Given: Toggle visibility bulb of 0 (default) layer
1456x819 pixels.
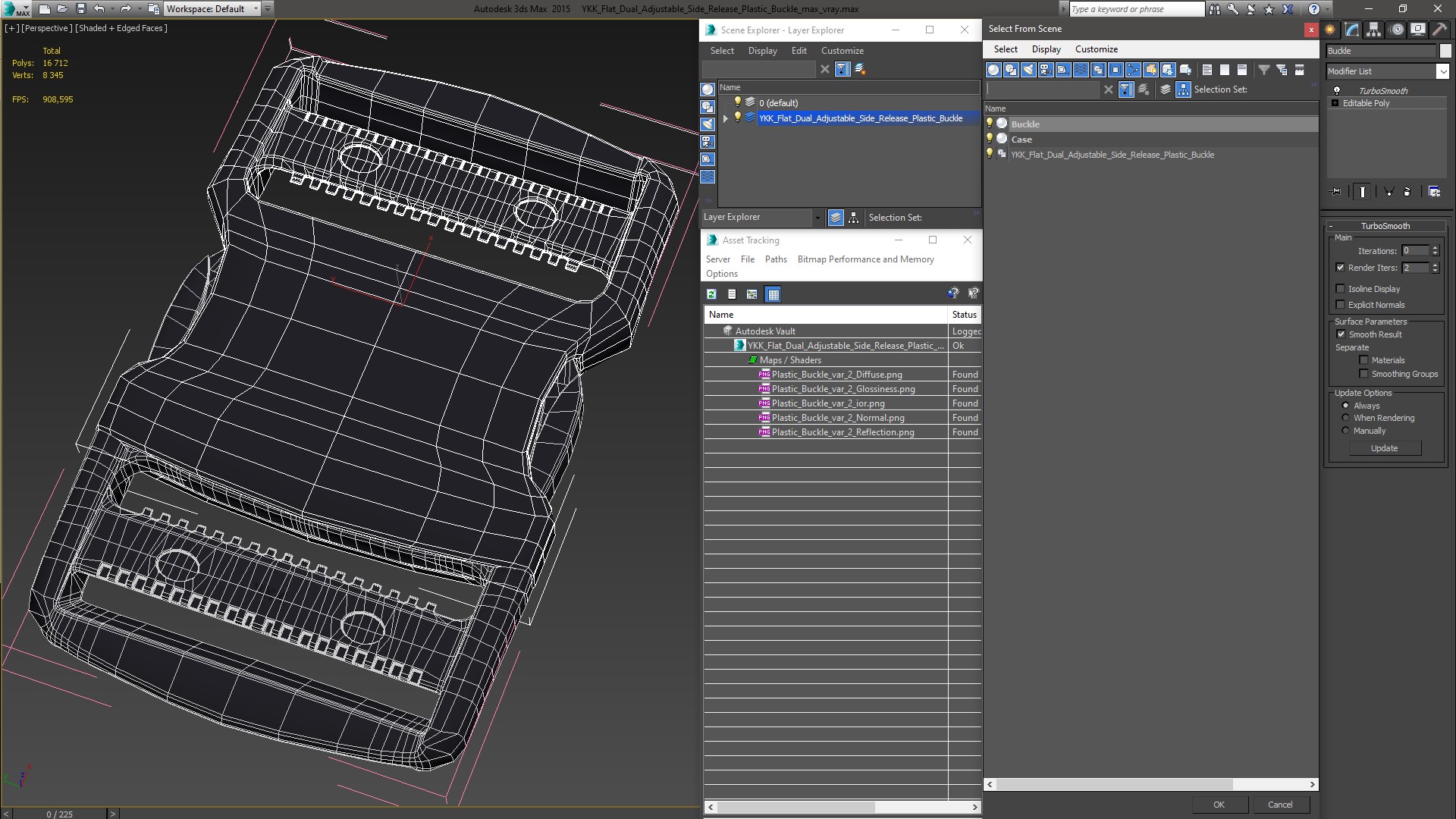Looking at the screenshot, I should (x=737, y=102).
